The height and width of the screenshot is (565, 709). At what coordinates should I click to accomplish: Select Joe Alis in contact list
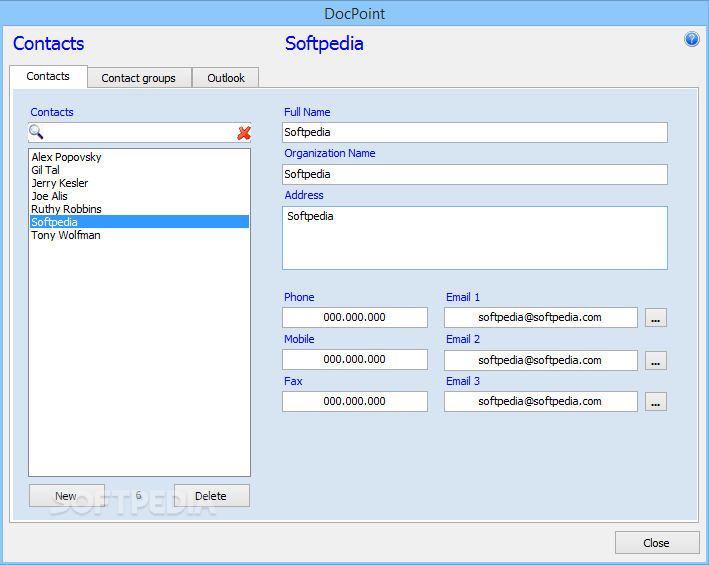pyautogui.click(x=139, y=197)
